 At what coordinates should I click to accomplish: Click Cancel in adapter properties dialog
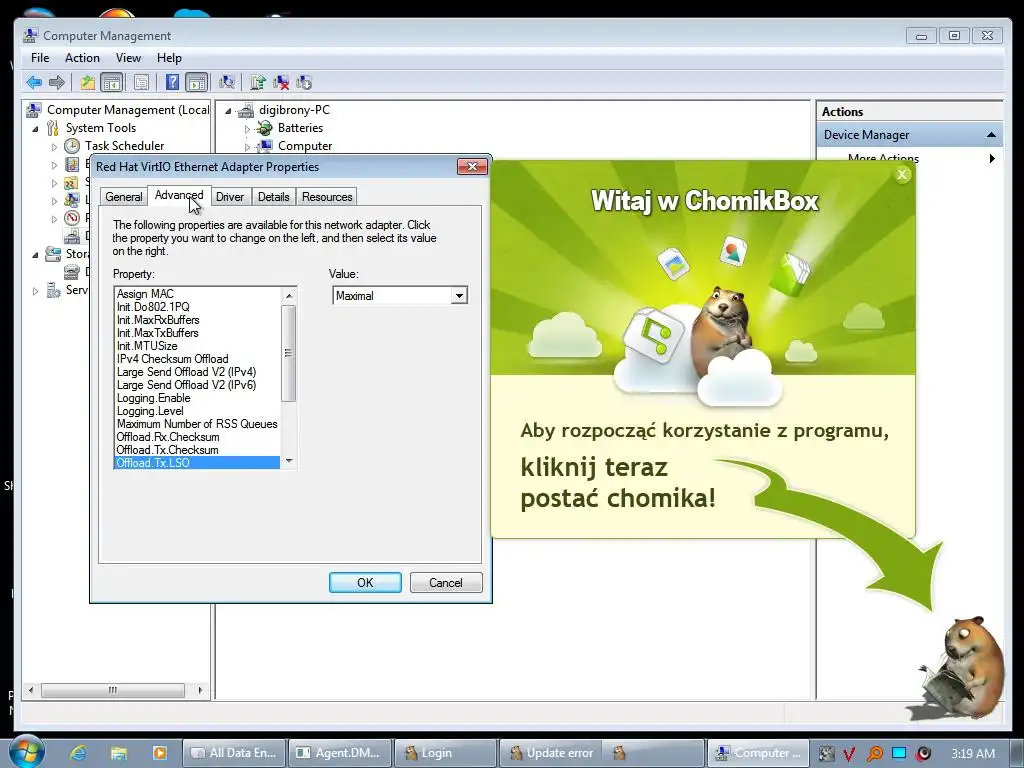[x=446, y=583]
